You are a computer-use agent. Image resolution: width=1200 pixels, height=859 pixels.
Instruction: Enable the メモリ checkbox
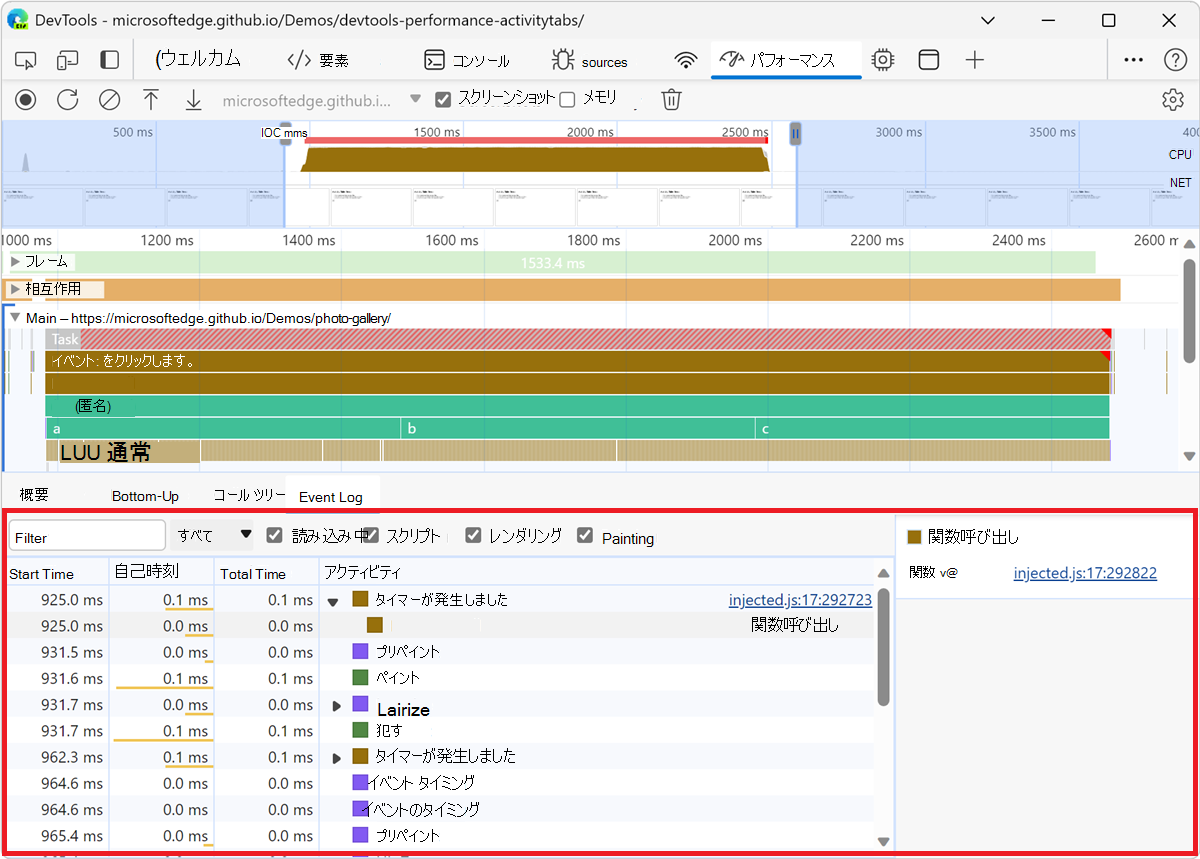[x=567, y=99]
